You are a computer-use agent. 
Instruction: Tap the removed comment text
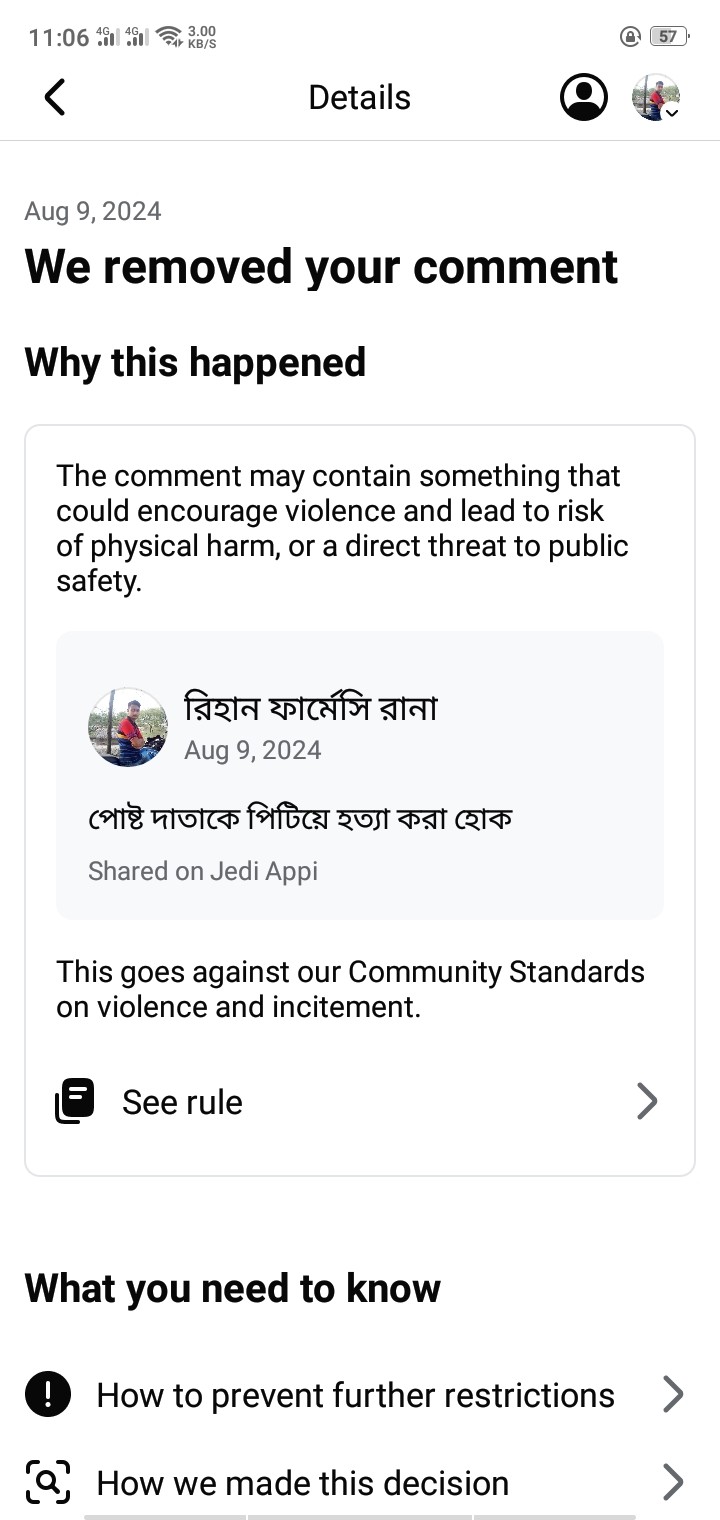(x=300, y=819)
